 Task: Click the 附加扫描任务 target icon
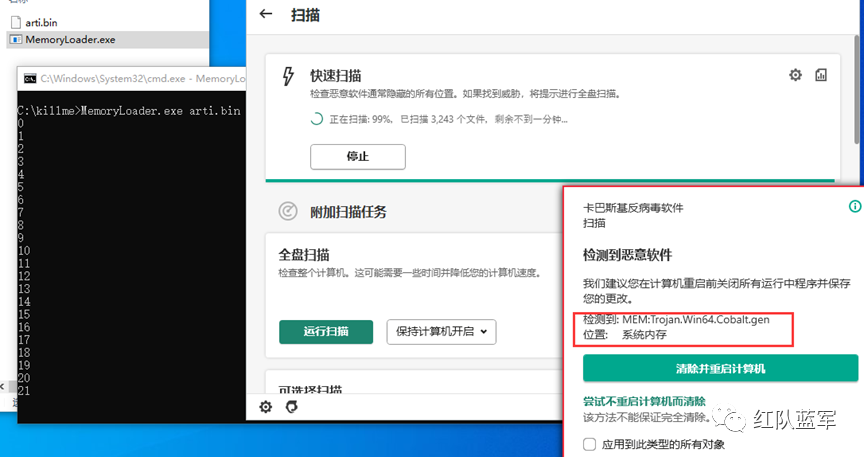point(288,211)
